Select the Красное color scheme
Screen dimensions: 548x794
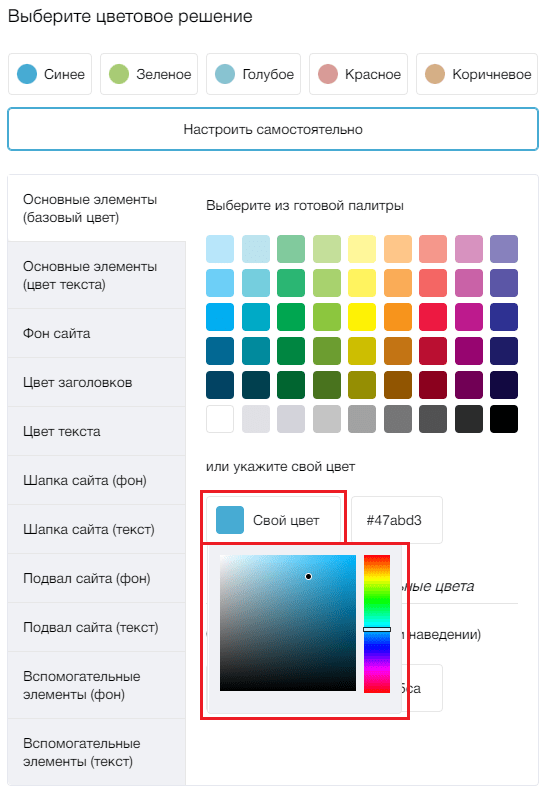(x=358, y=74)
